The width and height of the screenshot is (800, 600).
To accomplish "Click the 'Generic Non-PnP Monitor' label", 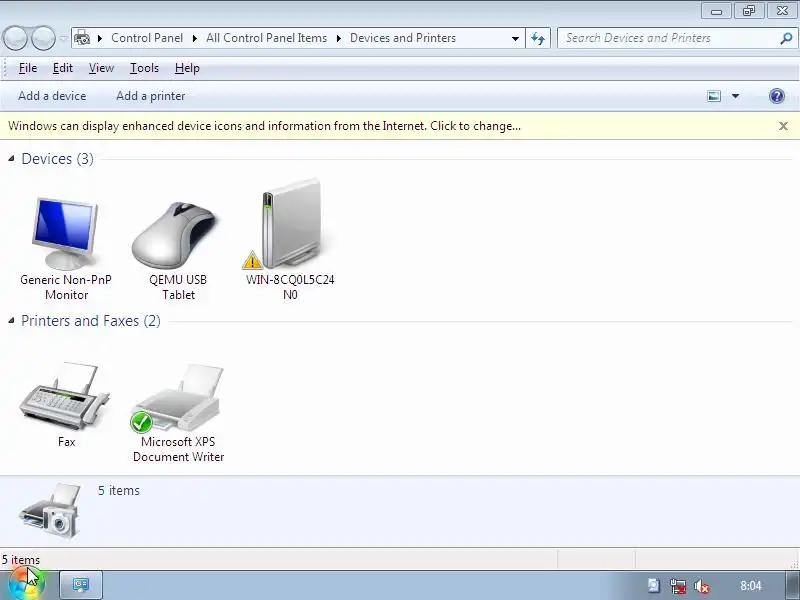I will (x=66, y=287).
